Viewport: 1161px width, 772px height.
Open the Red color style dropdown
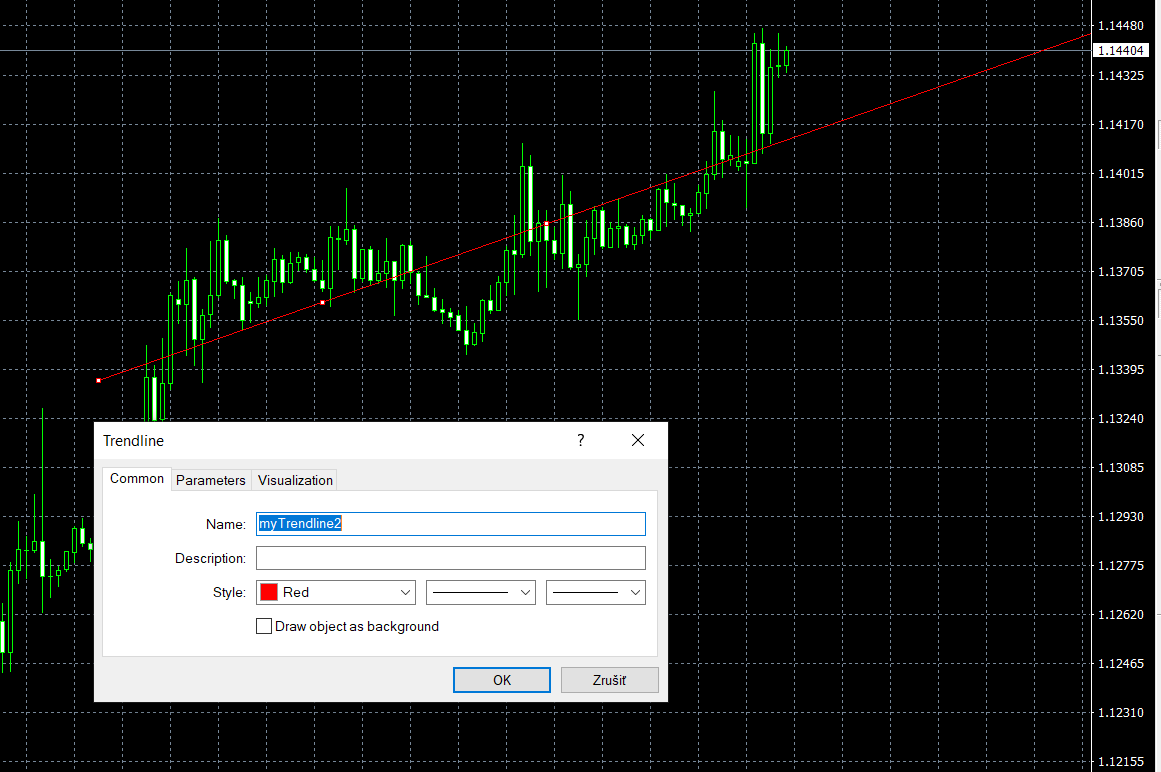pyautogui.click(x=335, y=592)
